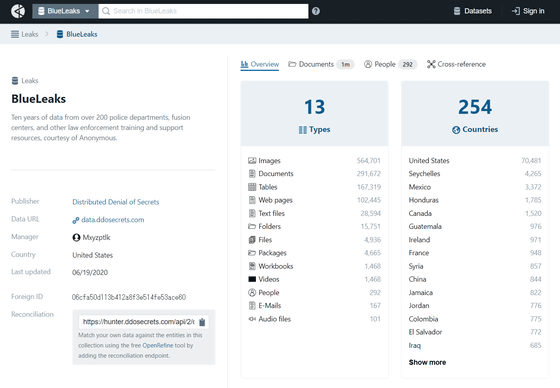
Task: Click the Files type icon
Action: click(252, 240)
